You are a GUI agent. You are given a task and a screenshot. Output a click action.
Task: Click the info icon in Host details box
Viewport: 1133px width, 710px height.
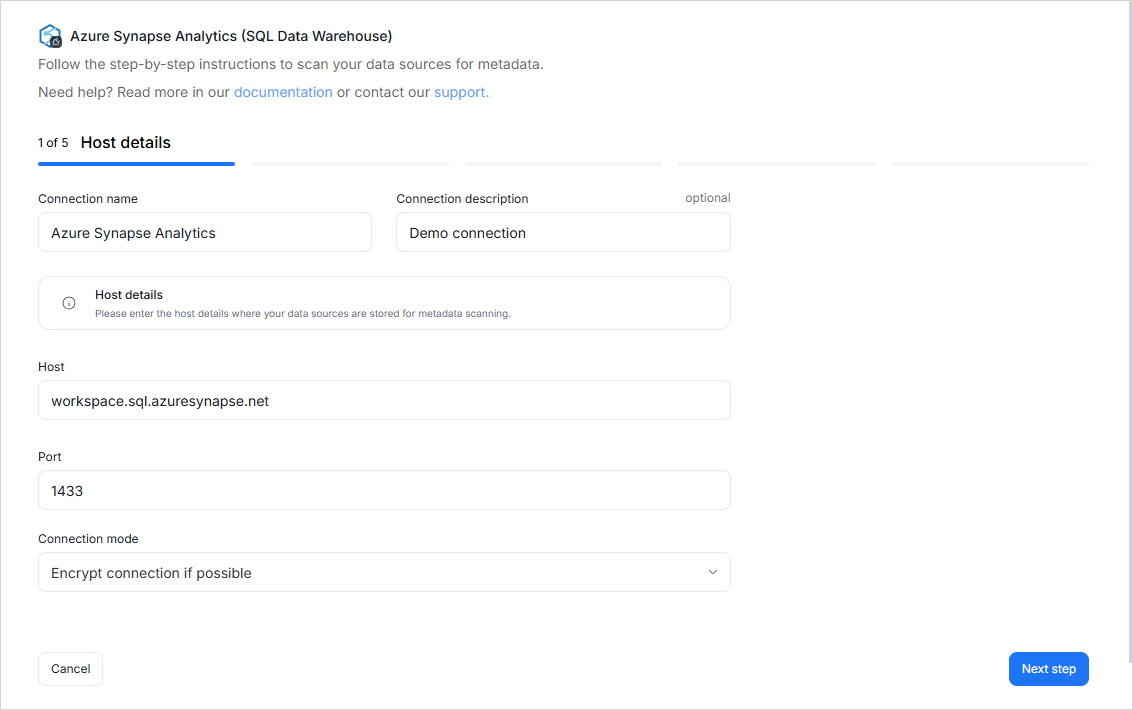(x=69, y=303)
